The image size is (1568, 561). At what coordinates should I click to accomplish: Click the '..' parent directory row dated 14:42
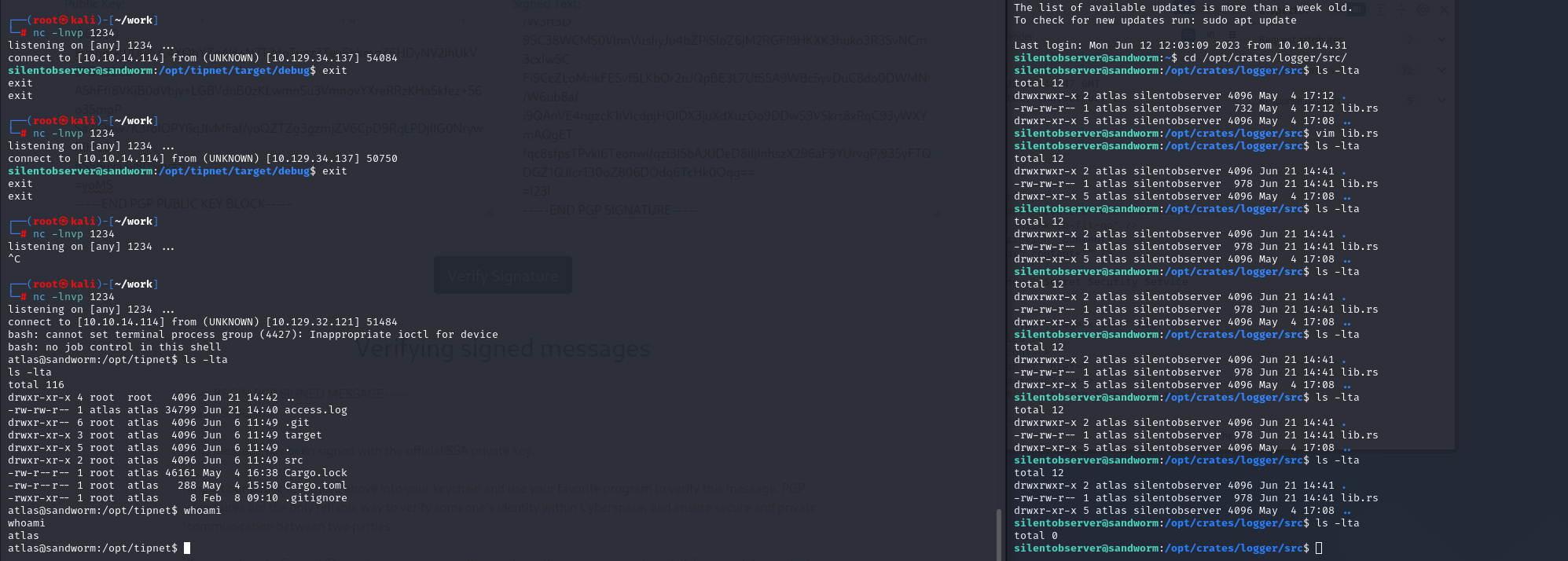tap(152, 398)
